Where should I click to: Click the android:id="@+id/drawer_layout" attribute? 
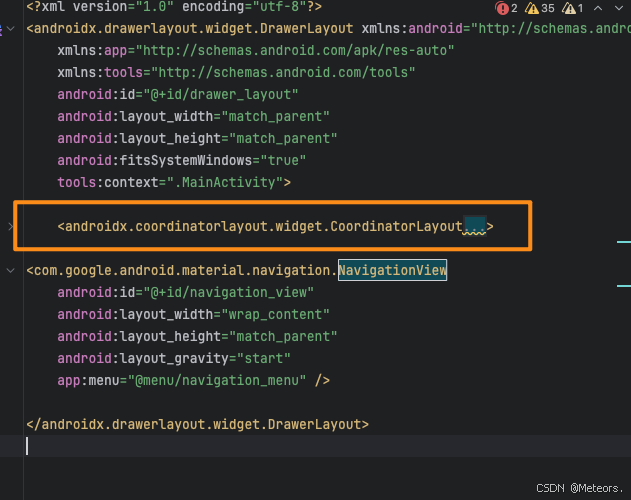(177, 95)
